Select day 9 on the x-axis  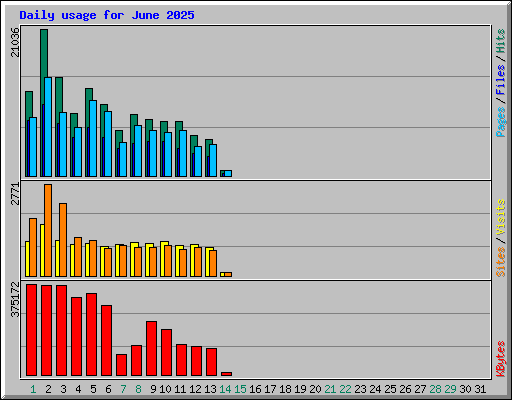pyautogui.click(x=153, y=389)
